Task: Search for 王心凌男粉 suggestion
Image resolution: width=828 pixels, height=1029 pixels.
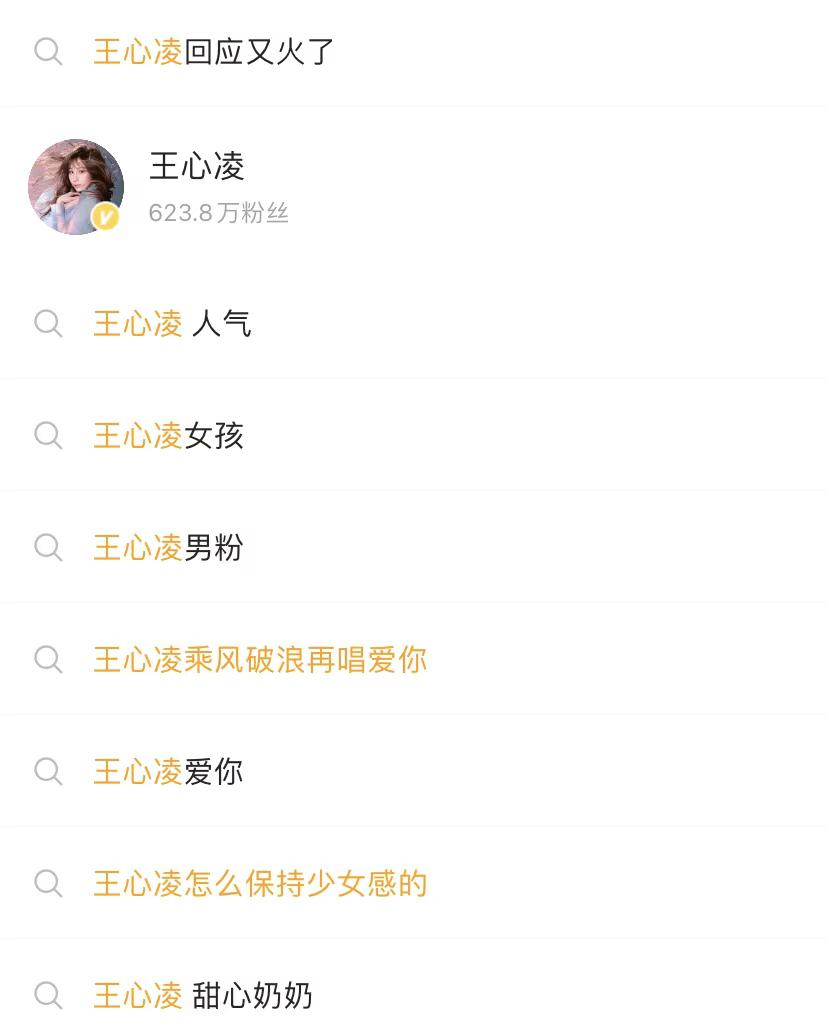Action: pos(168,547)
